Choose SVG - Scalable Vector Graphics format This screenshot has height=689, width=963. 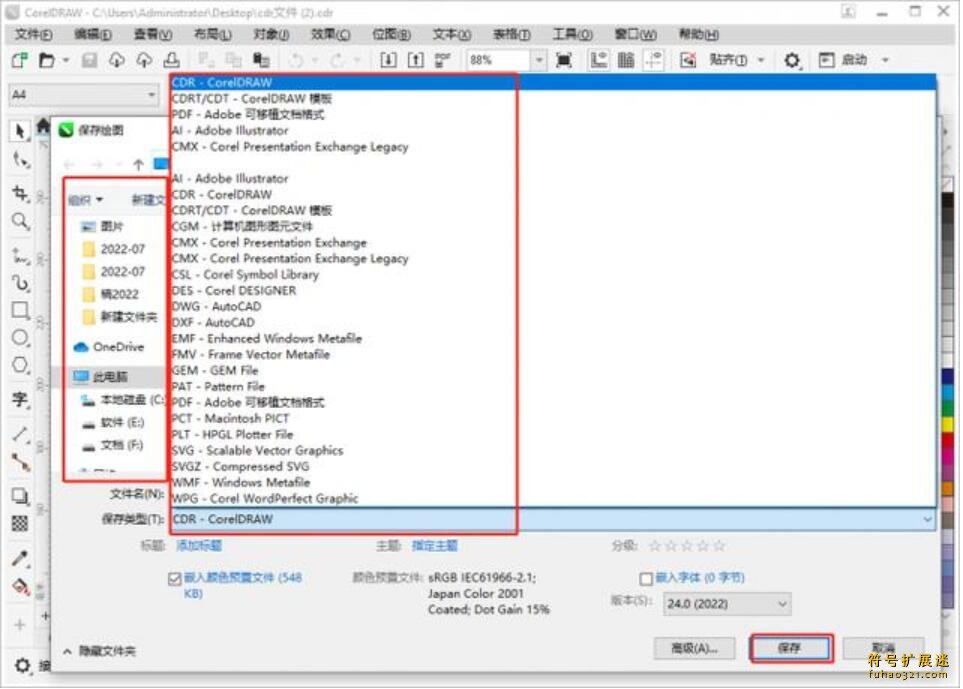tap(257, 450)
